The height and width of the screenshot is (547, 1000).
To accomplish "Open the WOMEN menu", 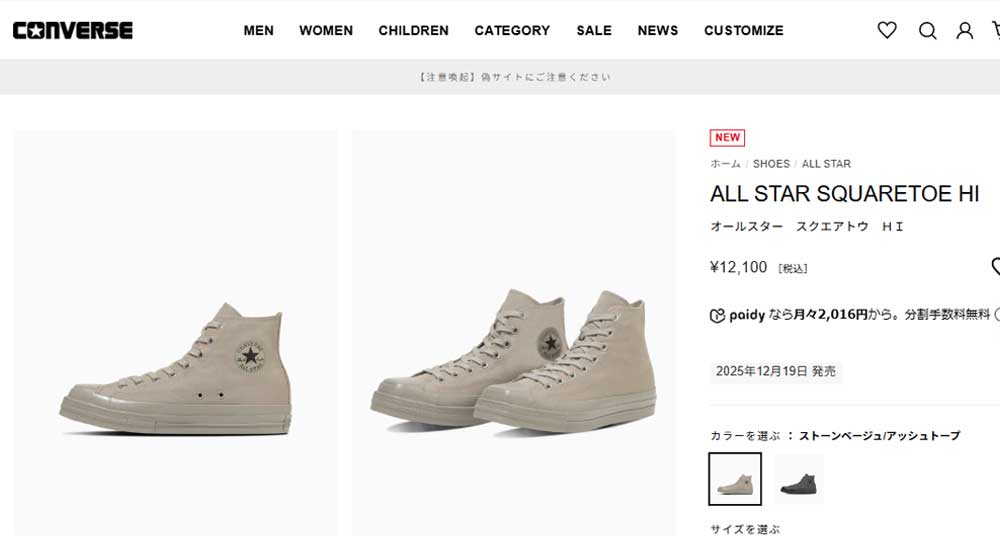I will pos(326,30).
